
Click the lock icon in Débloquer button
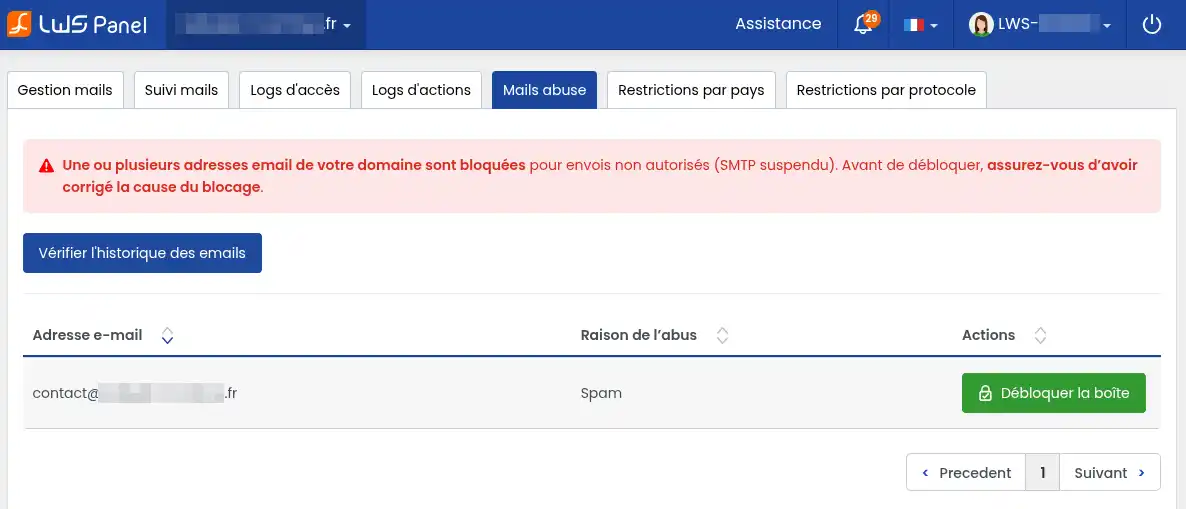[985, 393]
